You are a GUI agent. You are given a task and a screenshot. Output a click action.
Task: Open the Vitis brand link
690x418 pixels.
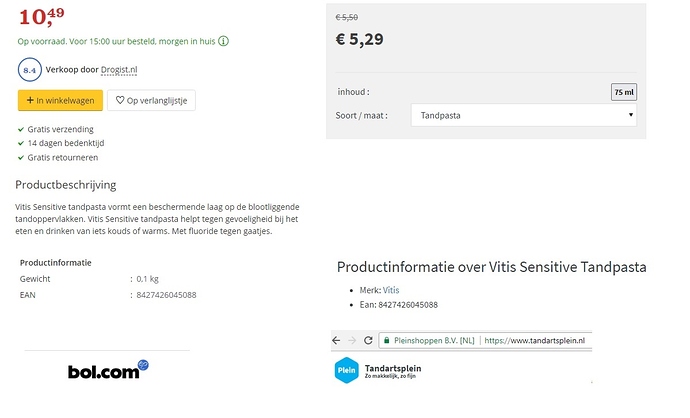[391, 290]
